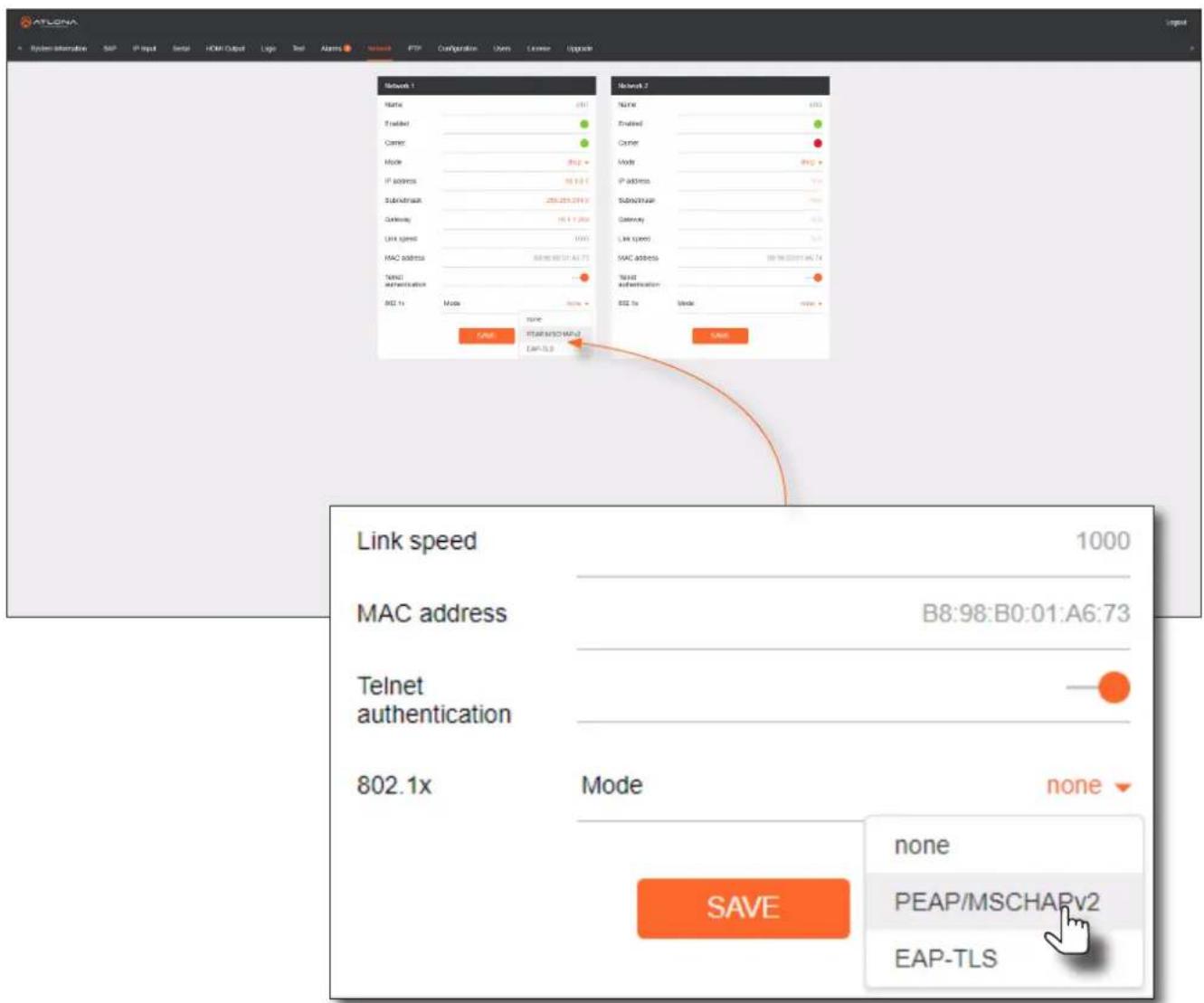
Task: Go to the Logo tab
Action: (269, 49)
